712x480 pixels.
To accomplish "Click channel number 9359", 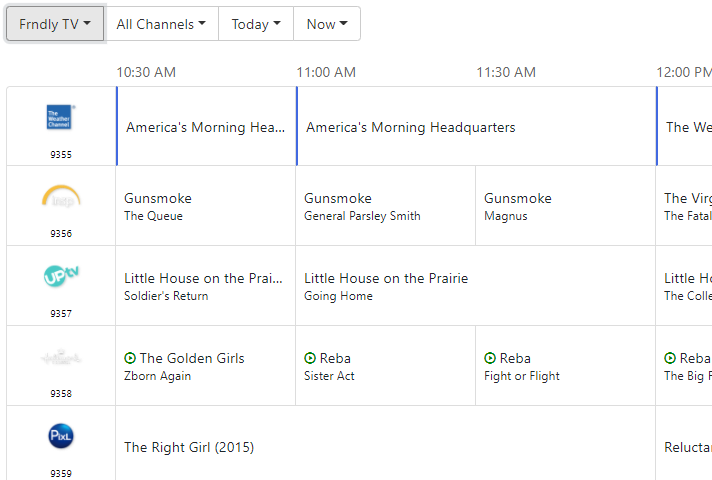I will (x=61, y=473).
